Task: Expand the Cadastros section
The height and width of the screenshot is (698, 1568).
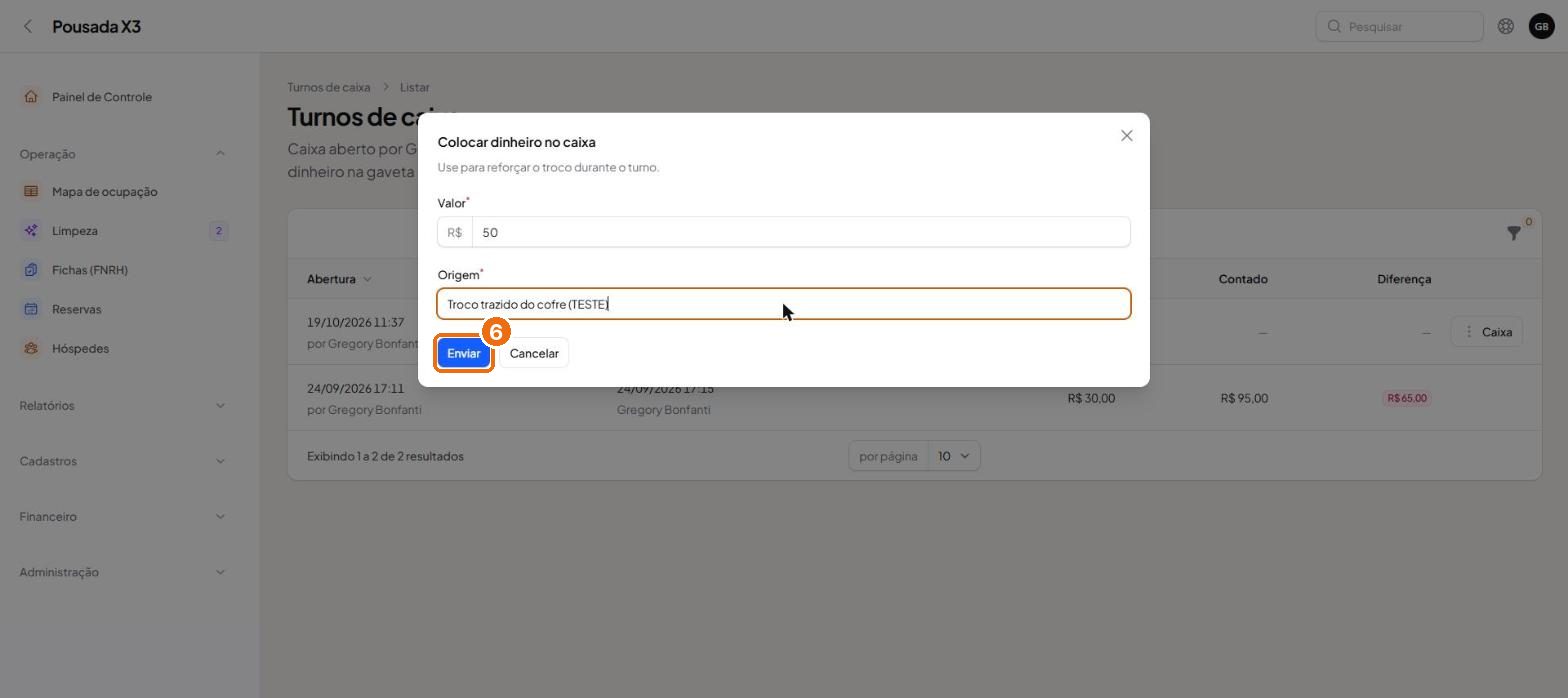Action: [x=220, y=461]
